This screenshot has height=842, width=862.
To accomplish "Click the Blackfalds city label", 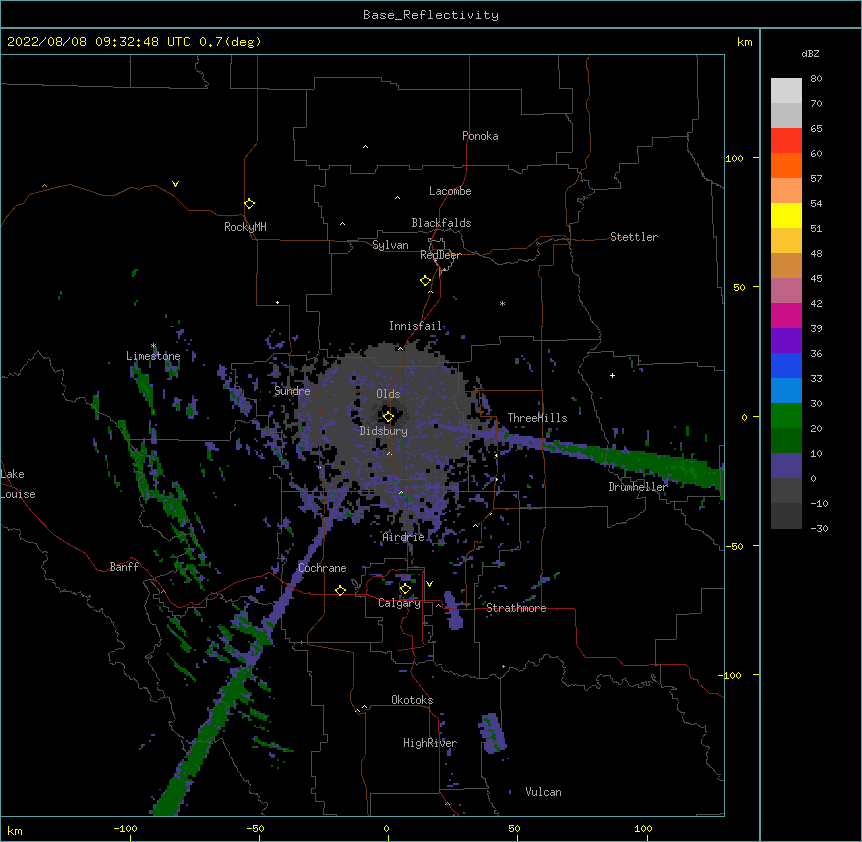I will 441,223.
